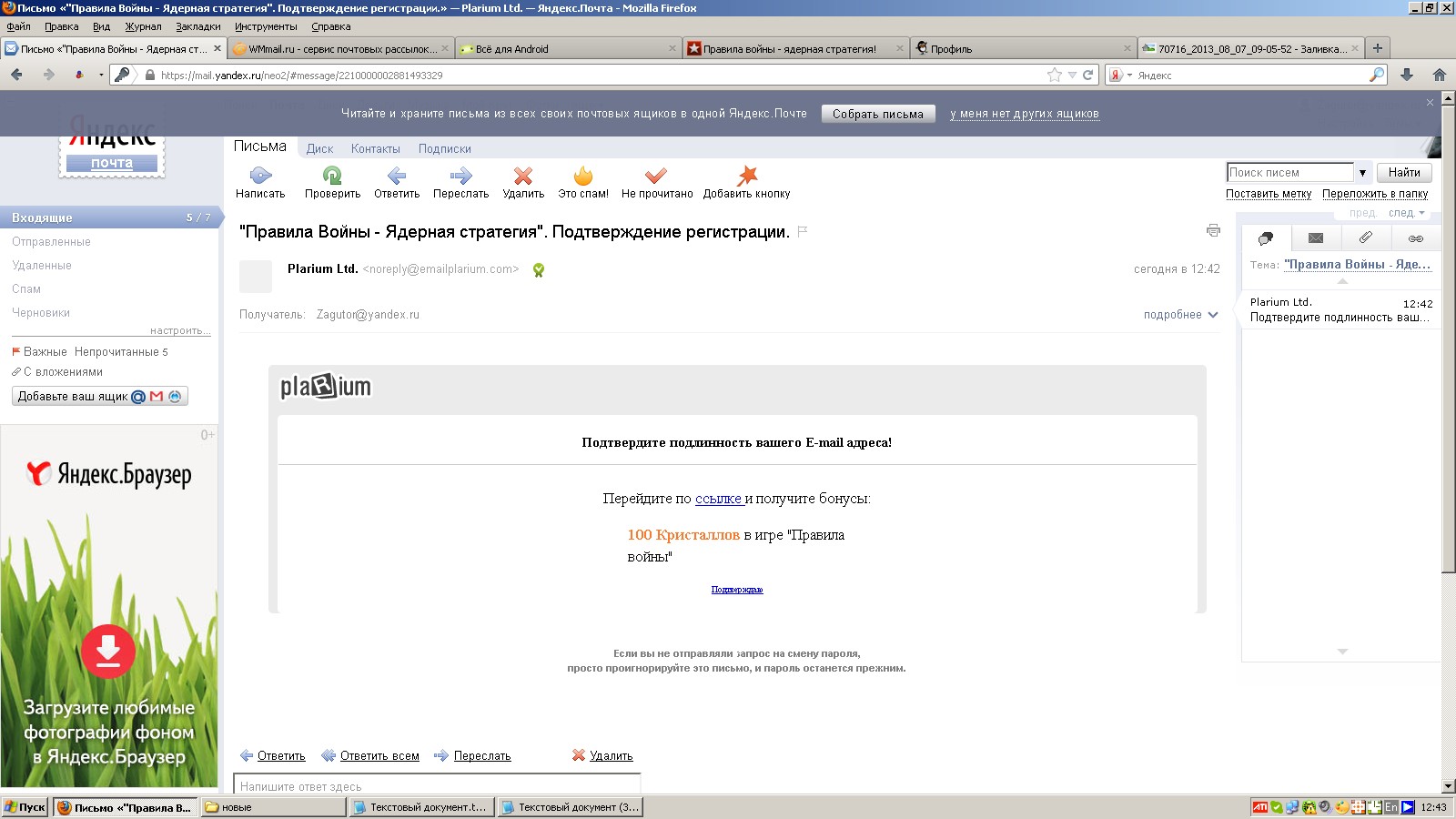Image resolution: width=1456 pixels, height=819 pixels.
Task: Click the browser reload icon
Action: [x=1087, y=75]
